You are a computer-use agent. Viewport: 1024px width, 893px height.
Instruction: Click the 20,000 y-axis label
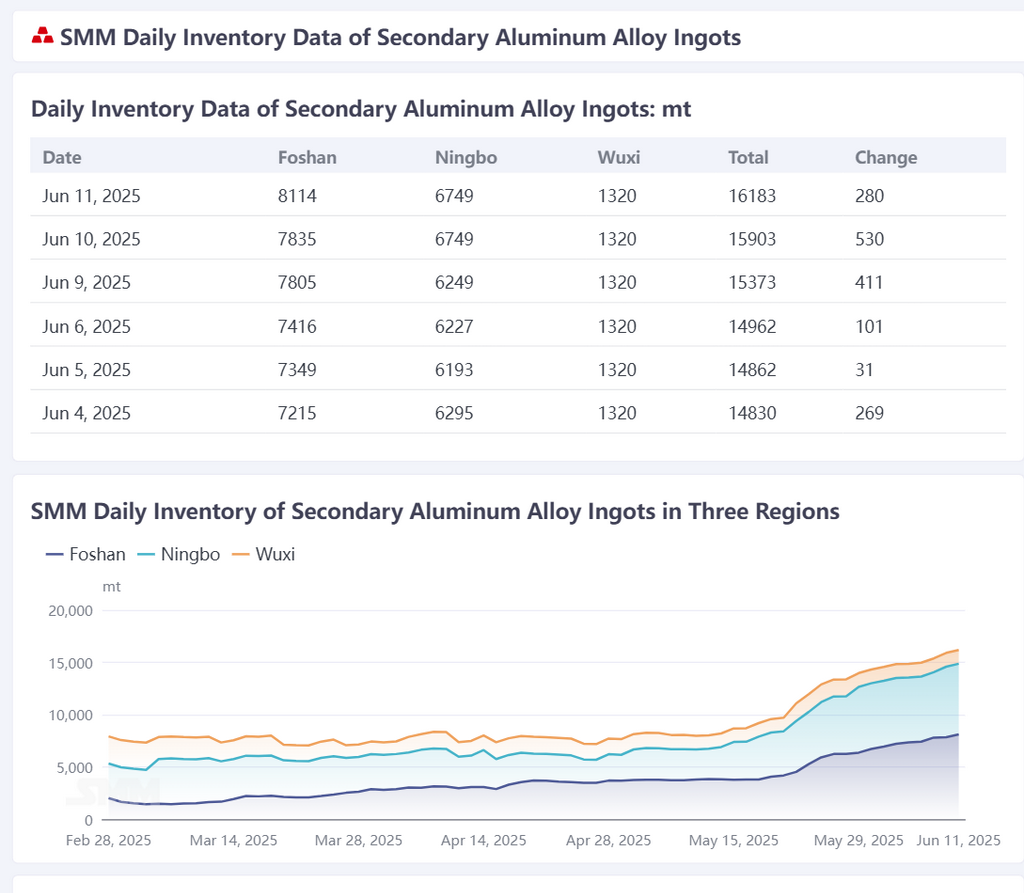click(x=71, y=611)
